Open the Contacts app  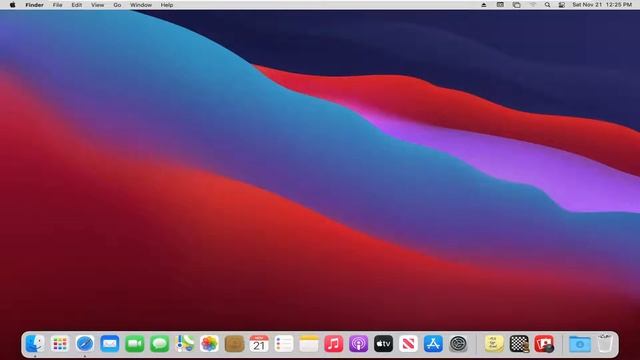pos(234,344)
